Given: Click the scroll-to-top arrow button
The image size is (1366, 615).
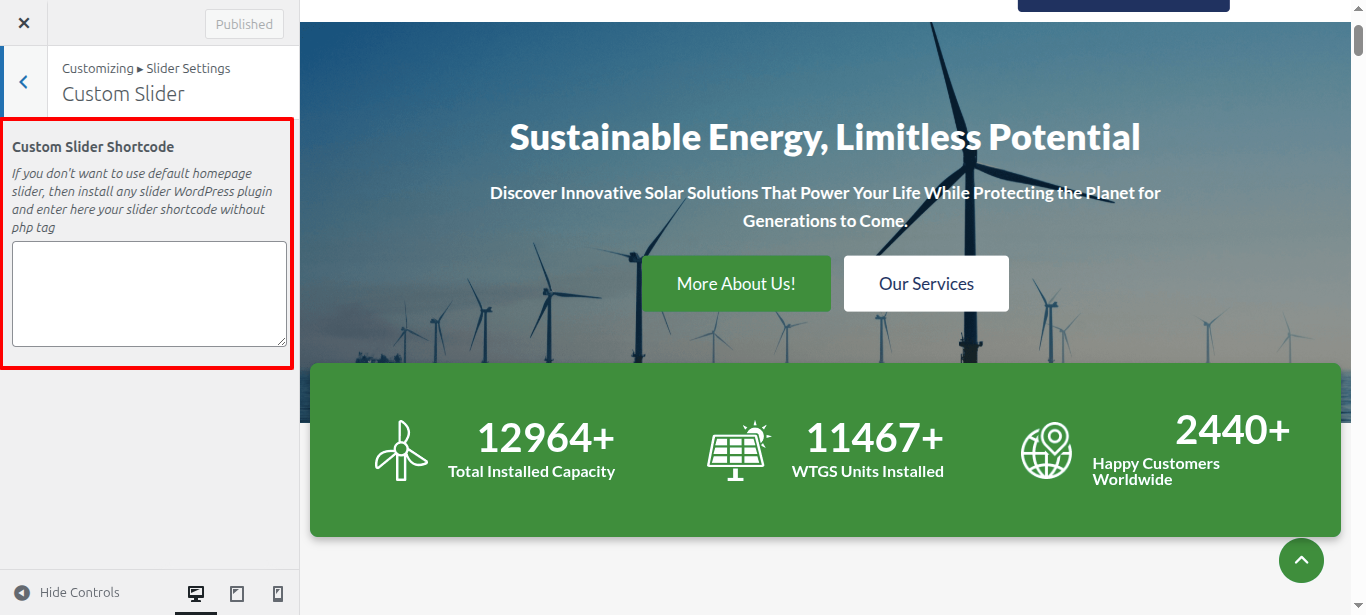Looking at the screenshot, I should tap(1301, 561).
